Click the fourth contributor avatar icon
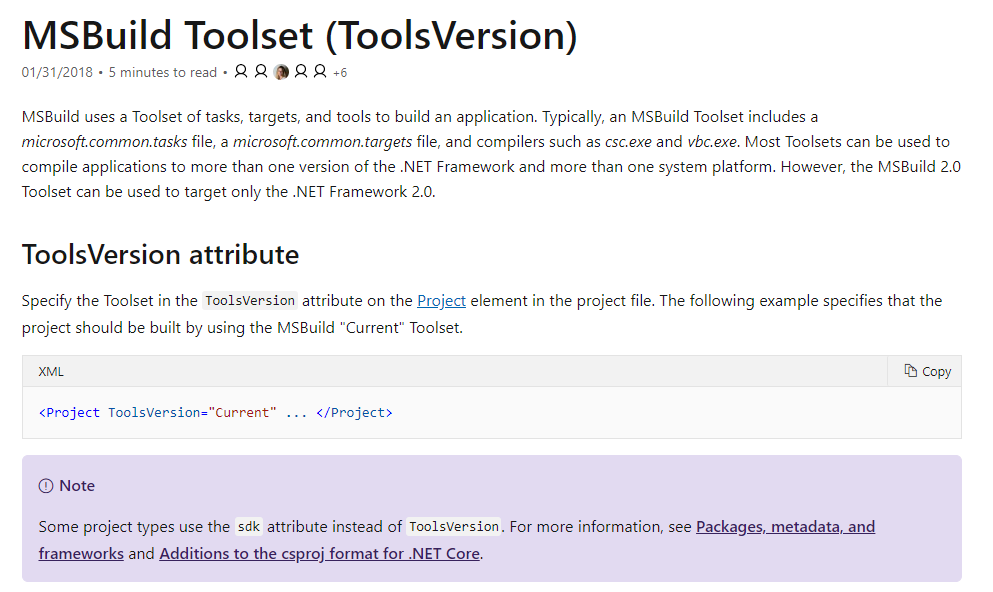This screenshot has width=993, height=592. (x=301, y=72)
